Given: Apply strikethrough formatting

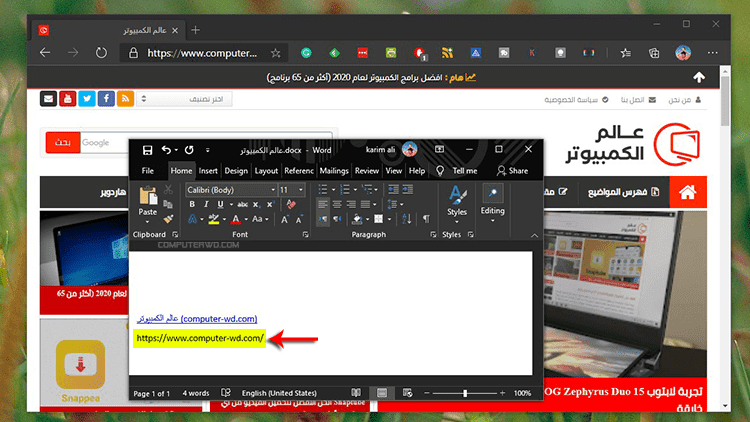Looking at the screenshot, I should pos(243,204).
